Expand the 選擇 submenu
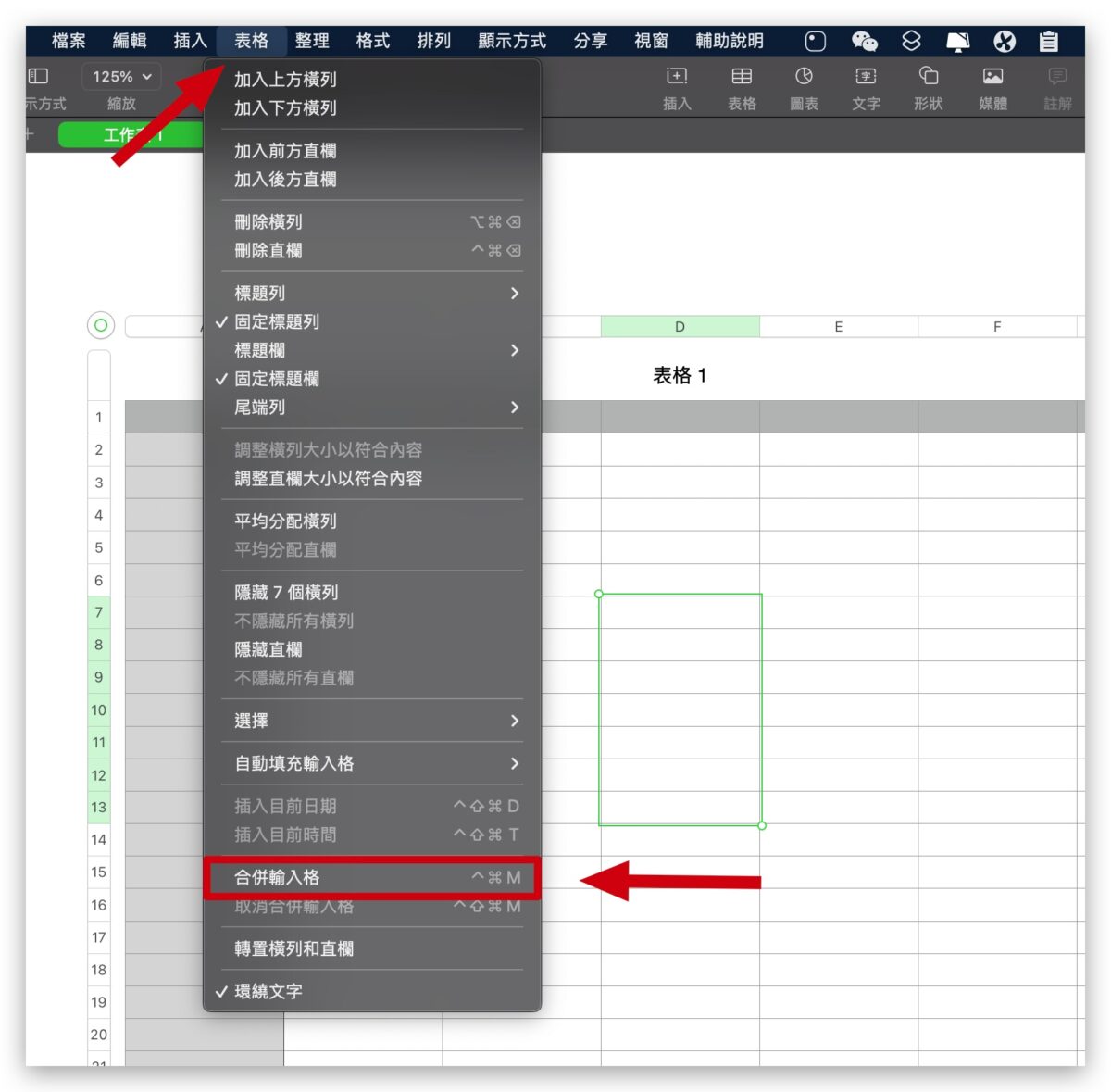The height and width of the screenshot is (1092, 1111). point(372,721)
